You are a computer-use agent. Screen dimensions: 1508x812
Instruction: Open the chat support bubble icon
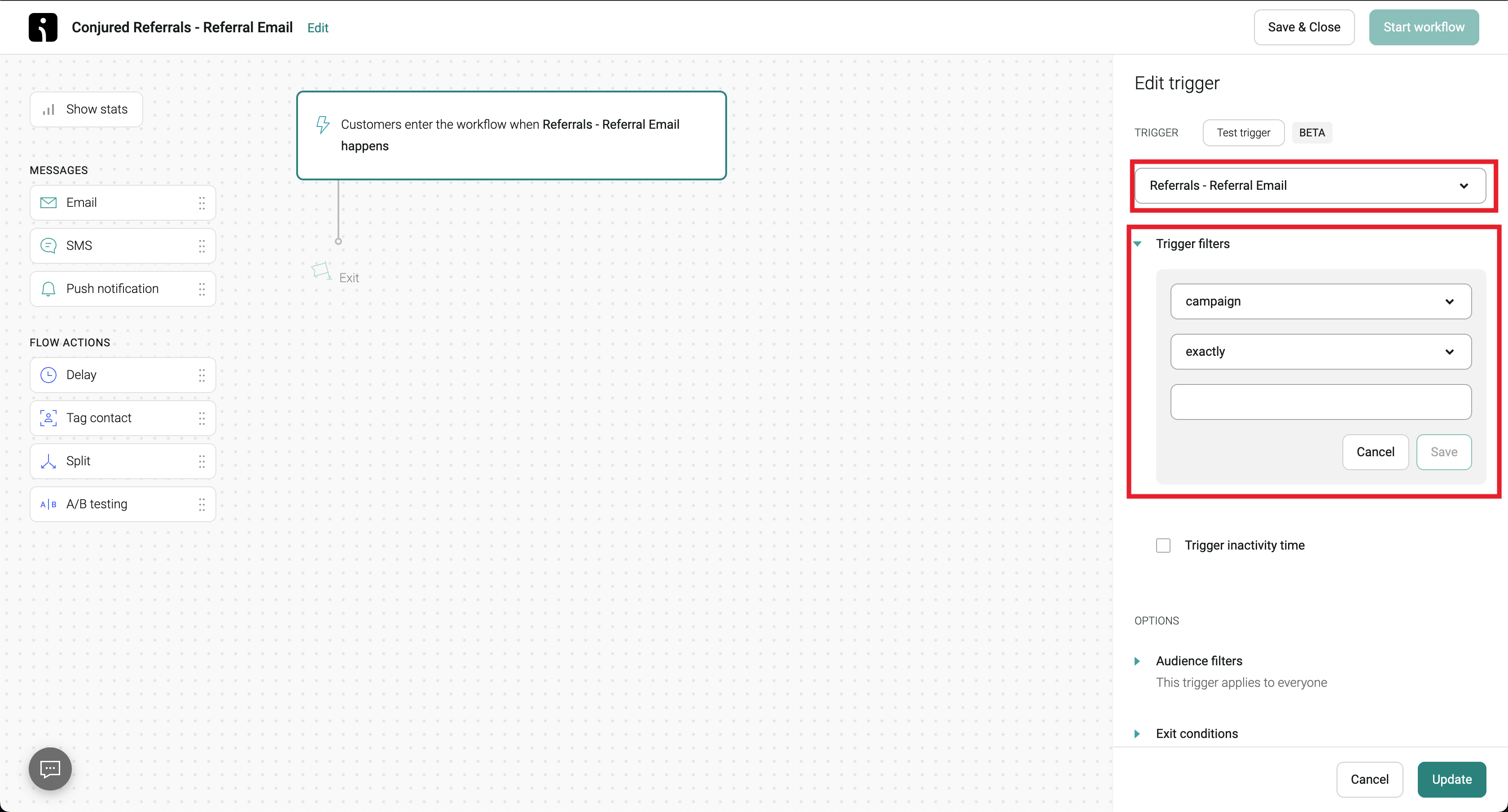[50, 769]
